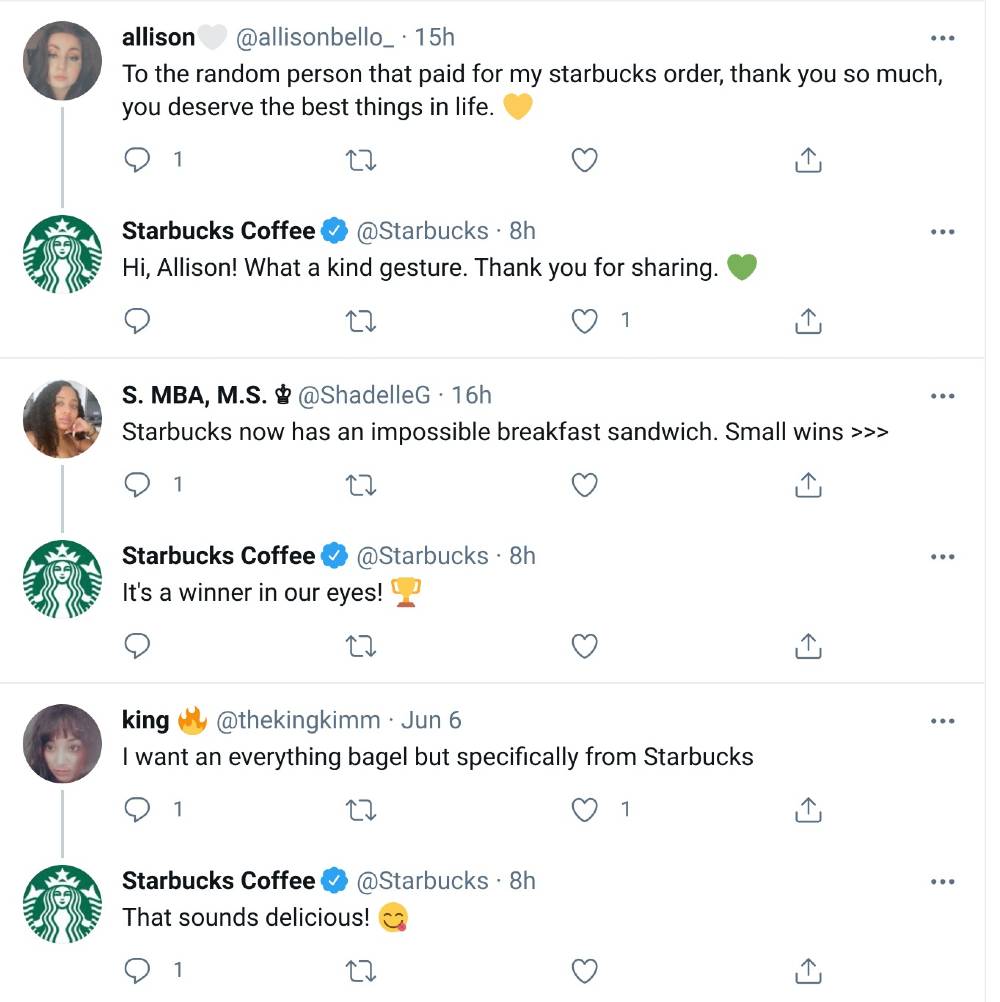Retweet Starbucks' reply to Allison
Image resolution: width=1000 pixels, height=1002 pixels.
360,321
